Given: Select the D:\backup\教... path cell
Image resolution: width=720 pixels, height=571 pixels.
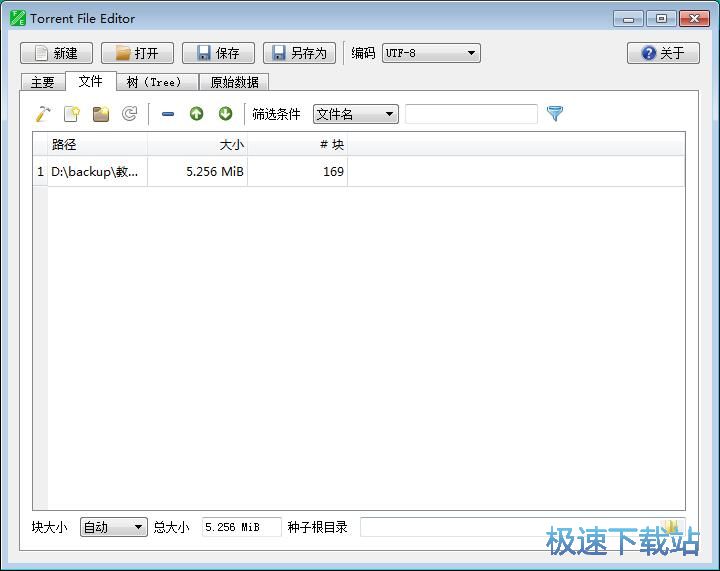Looking at the screenshot, I should click(97, 172).
